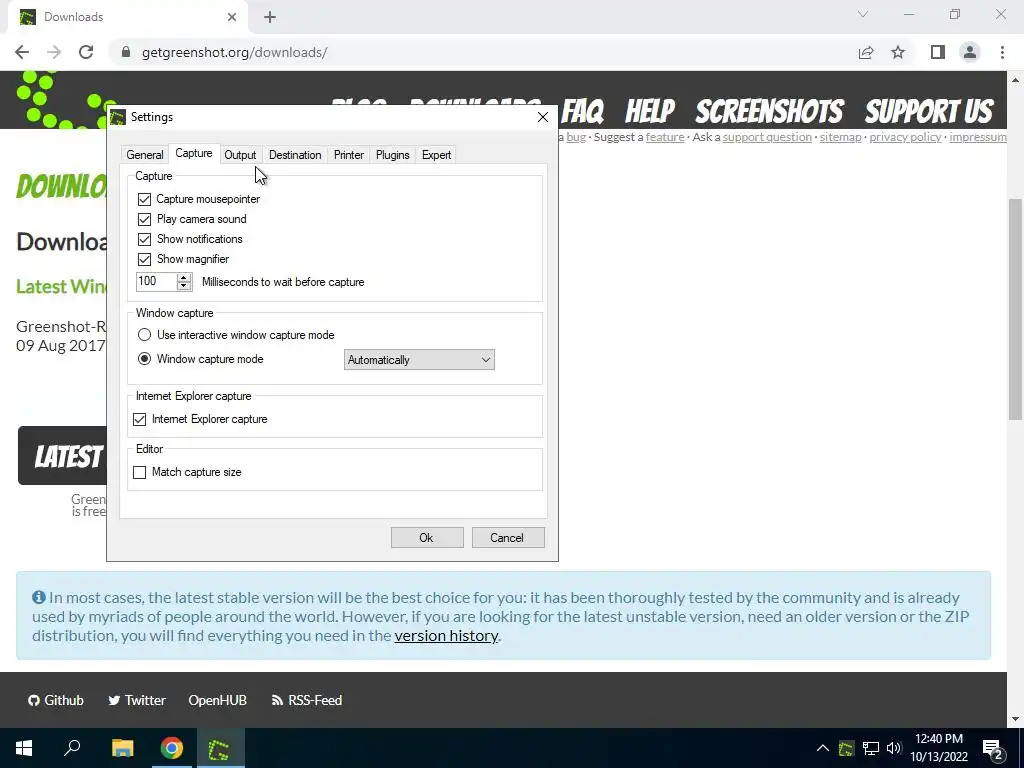Switch to the Output tab
1024x768 pixels.
(x=240, y=155)
